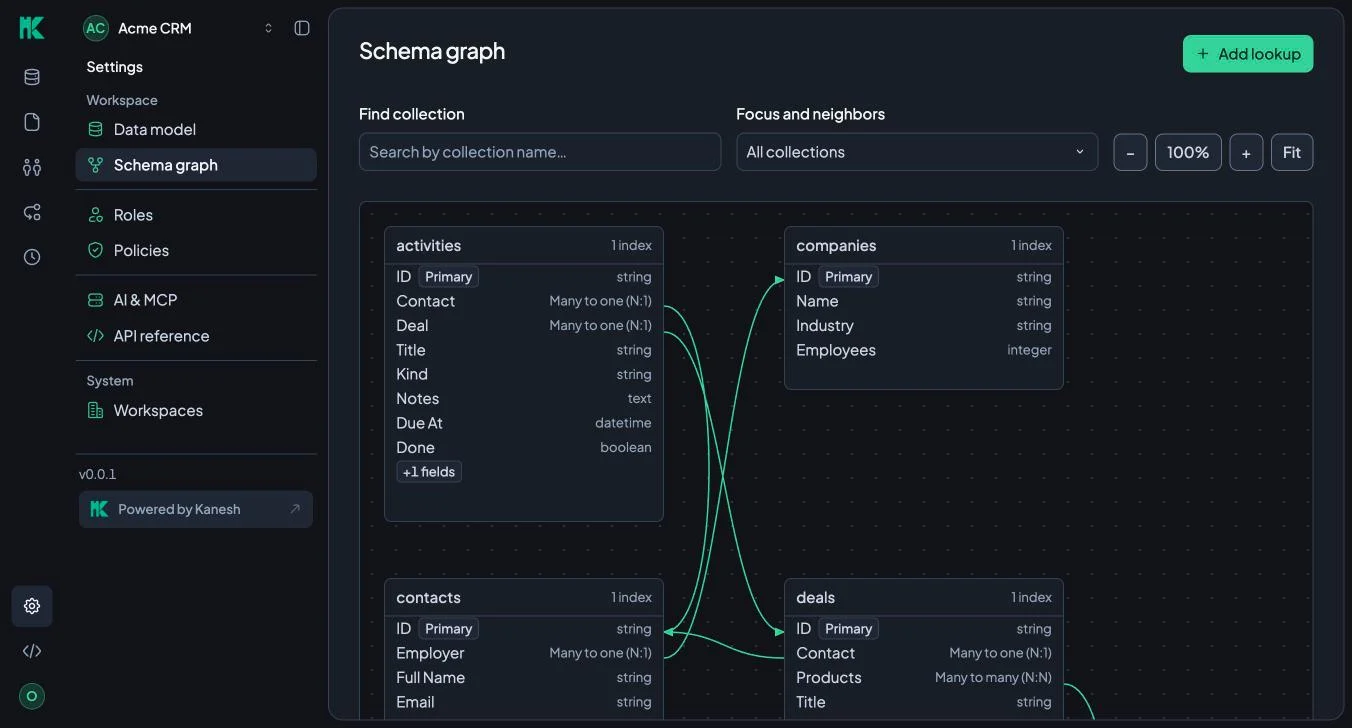Image resolution: width=1352 pixels, height=728 pixels.
Task: Click the Fit button
Action: (1292, 152)
